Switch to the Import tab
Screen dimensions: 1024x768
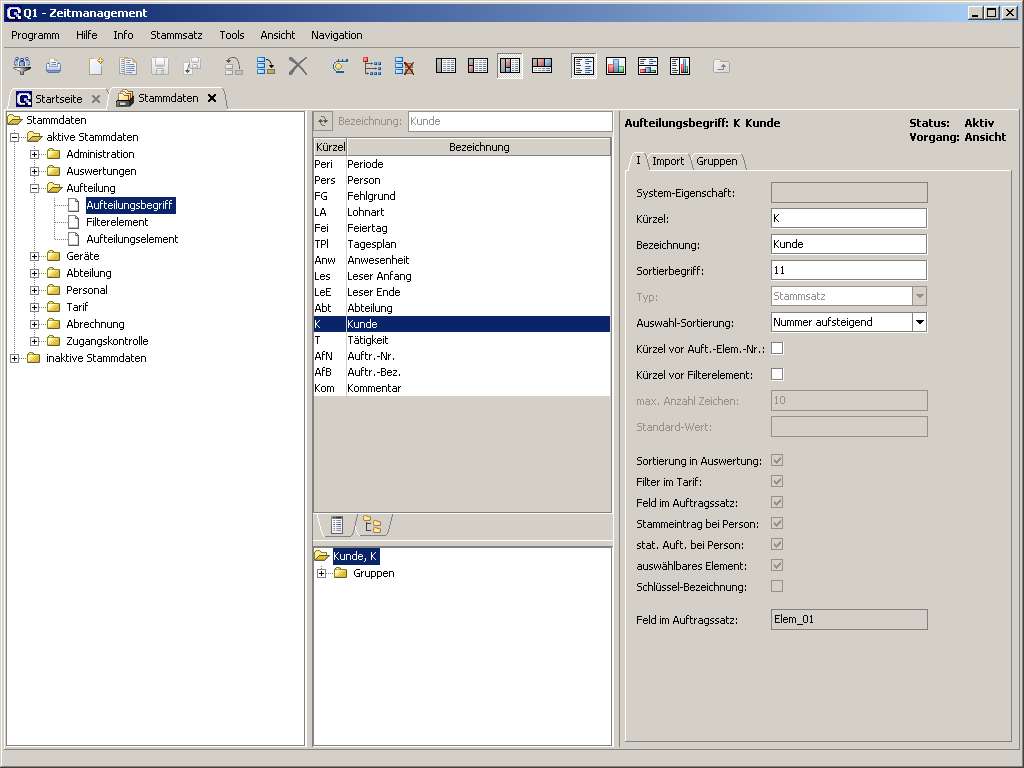click(668, 161)
